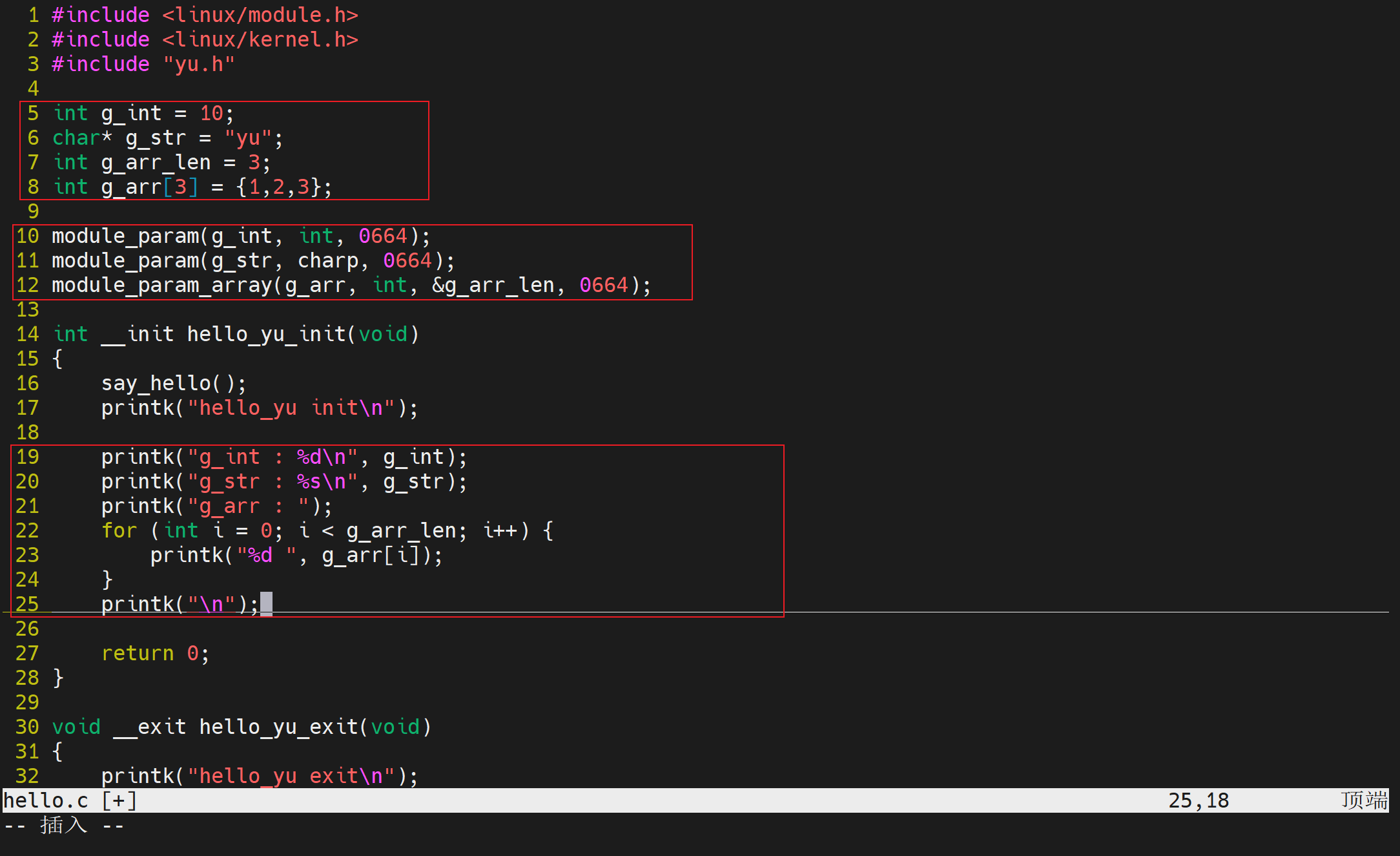This screenshot has width=1400, height=856.
Task: Click the charp type argument on line 11
Action: [328, 260]
